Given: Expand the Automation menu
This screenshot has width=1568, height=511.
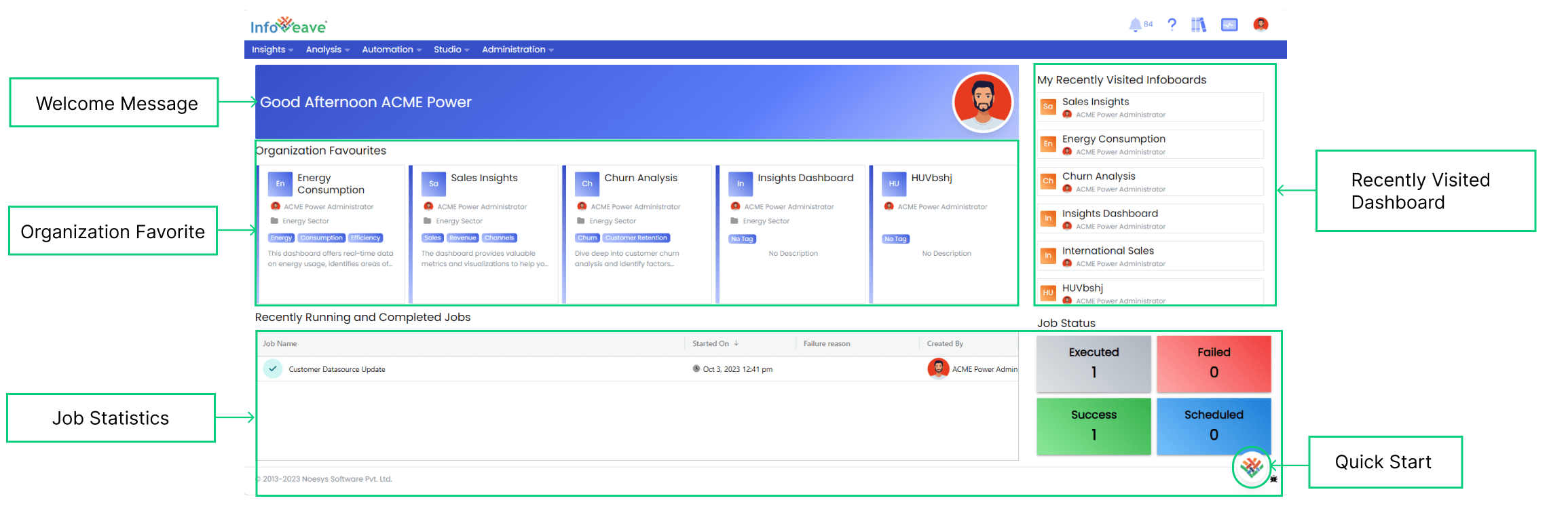Looking at the screenshot, I should click(x=392, y=50).
